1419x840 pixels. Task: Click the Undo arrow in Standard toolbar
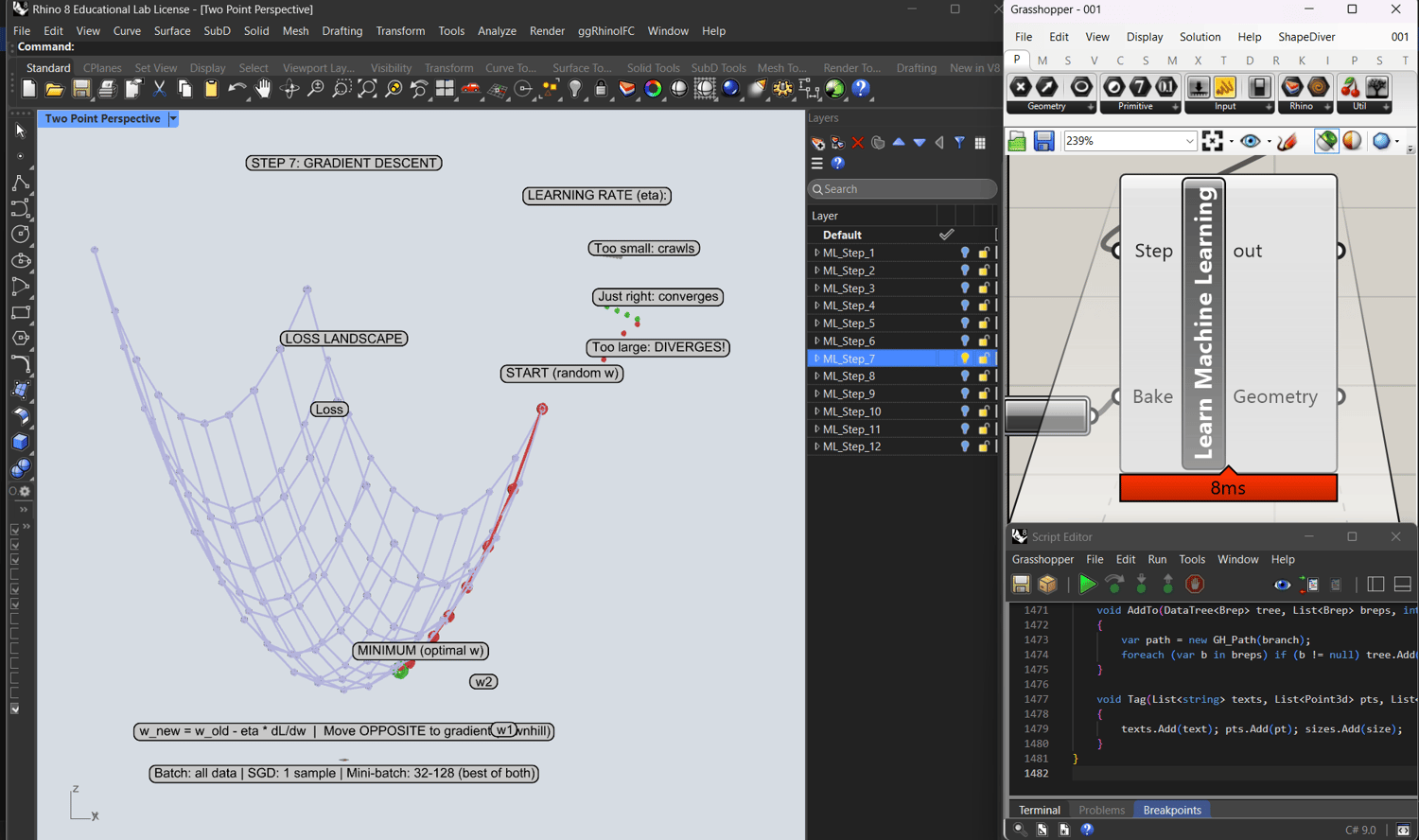point(236,89)
